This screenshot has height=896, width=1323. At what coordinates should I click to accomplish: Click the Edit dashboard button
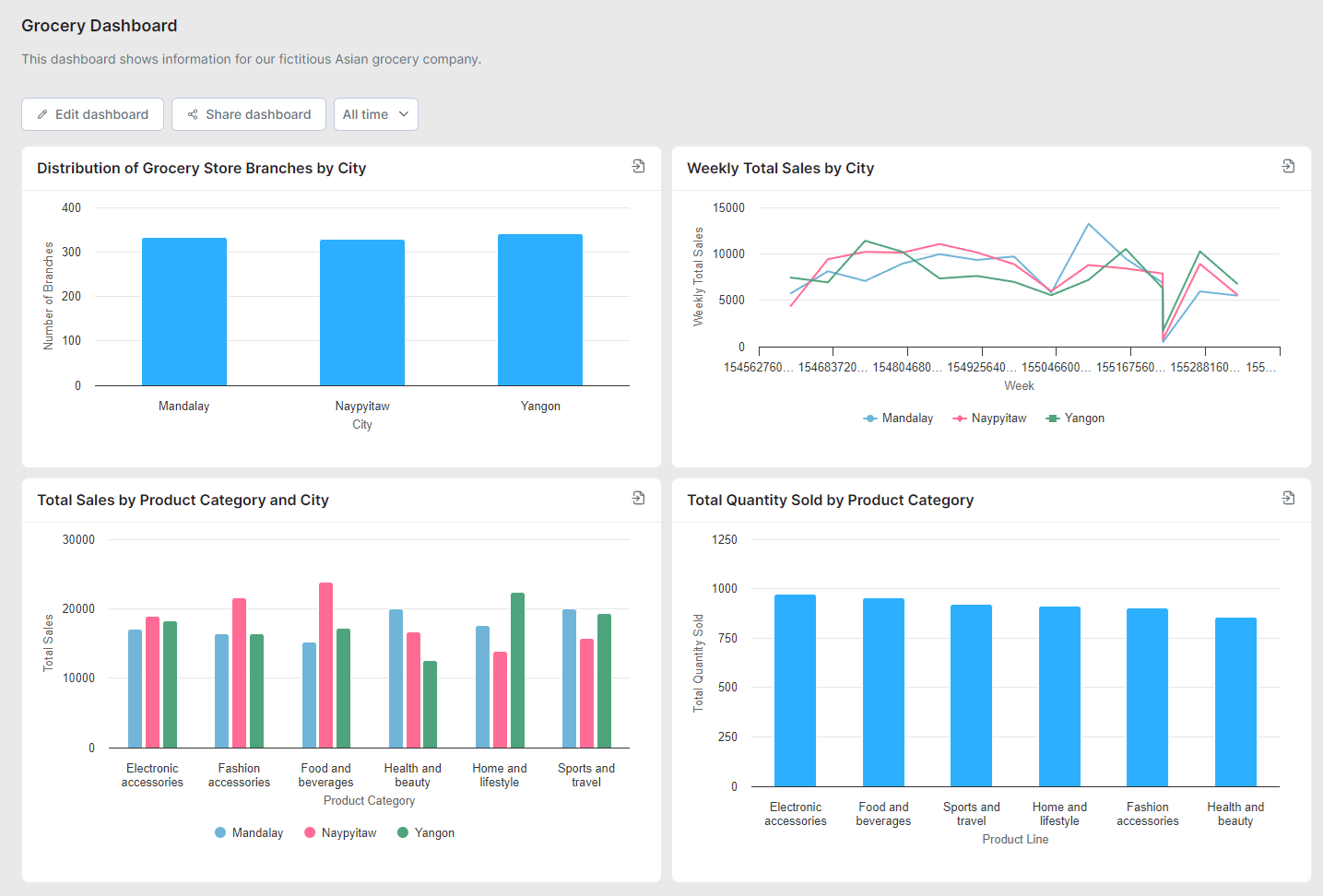click(92, 113)
